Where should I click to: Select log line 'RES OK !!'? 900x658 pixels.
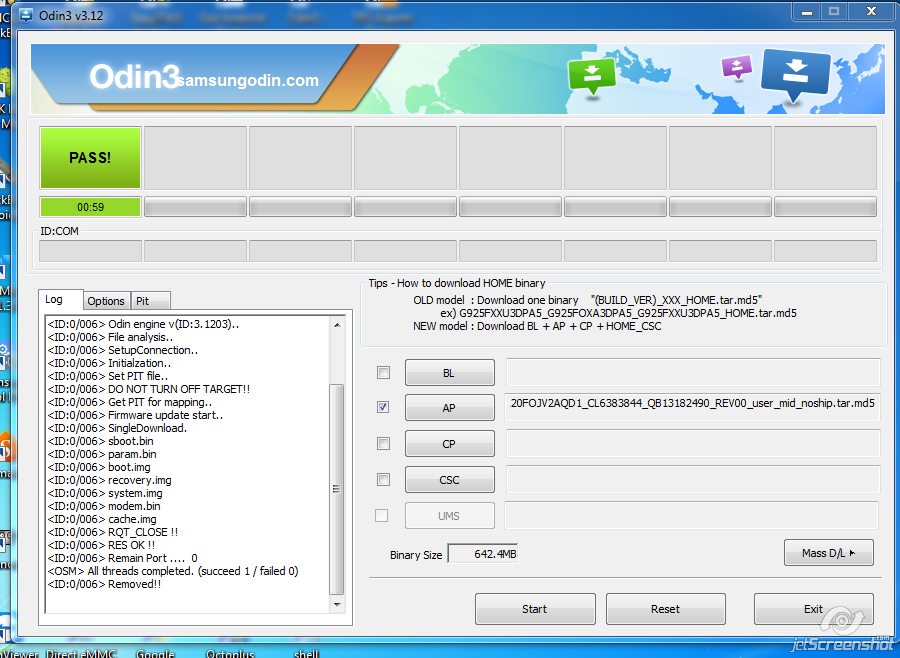point(101,545)
